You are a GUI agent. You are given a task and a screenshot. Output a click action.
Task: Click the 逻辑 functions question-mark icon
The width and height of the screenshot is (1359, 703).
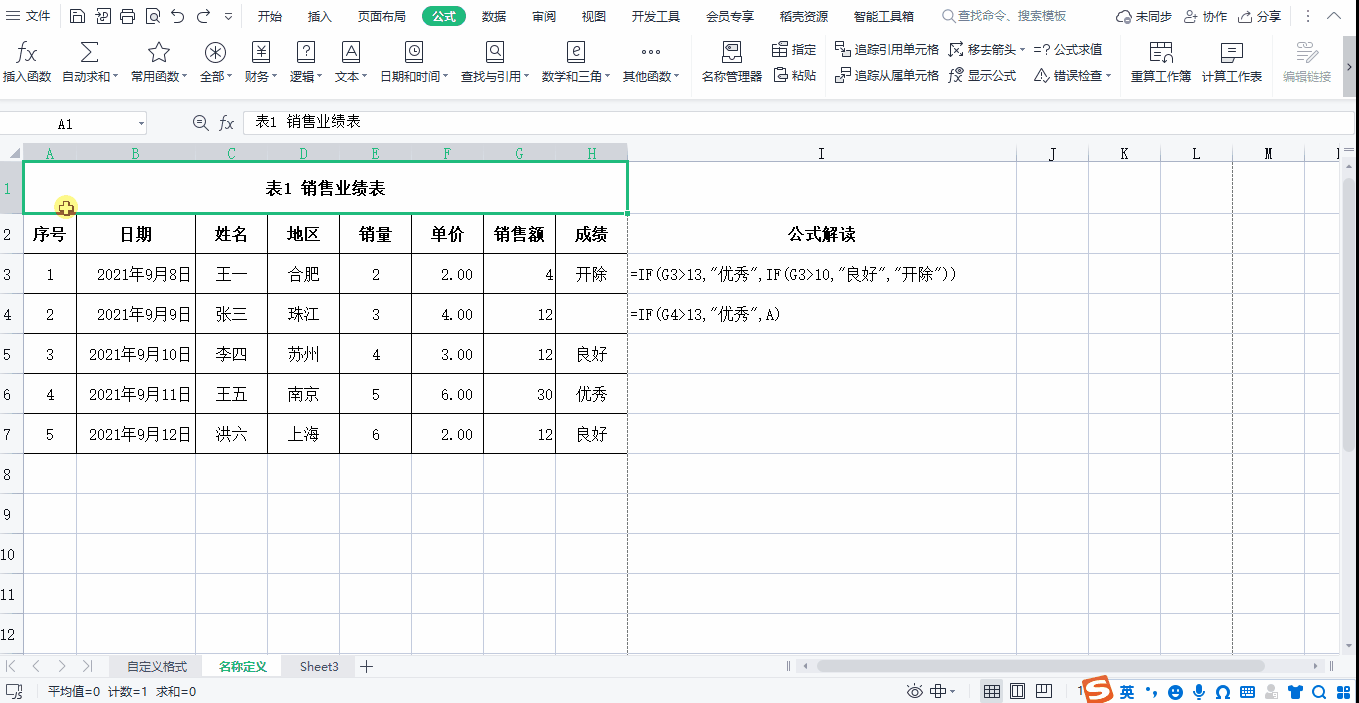coord(306,53)
